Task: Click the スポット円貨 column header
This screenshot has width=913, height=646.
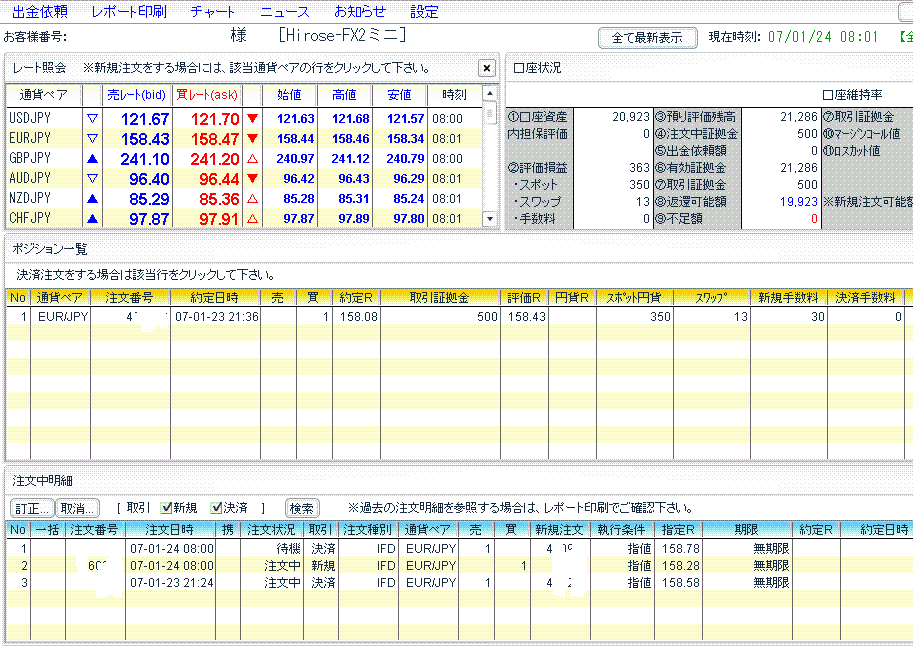Action: coord(634,298)
